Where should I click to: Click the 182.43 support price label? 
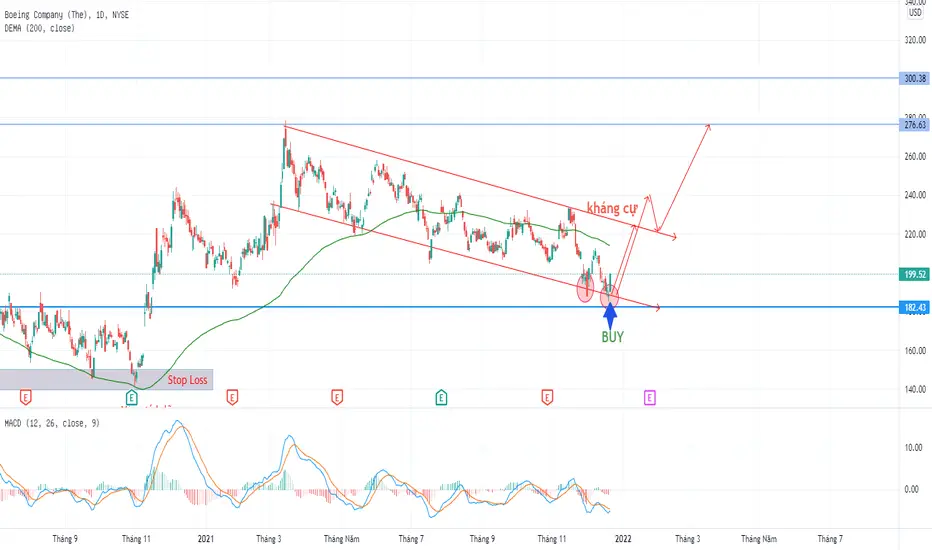pyautogui.click(x=915, y=307)
